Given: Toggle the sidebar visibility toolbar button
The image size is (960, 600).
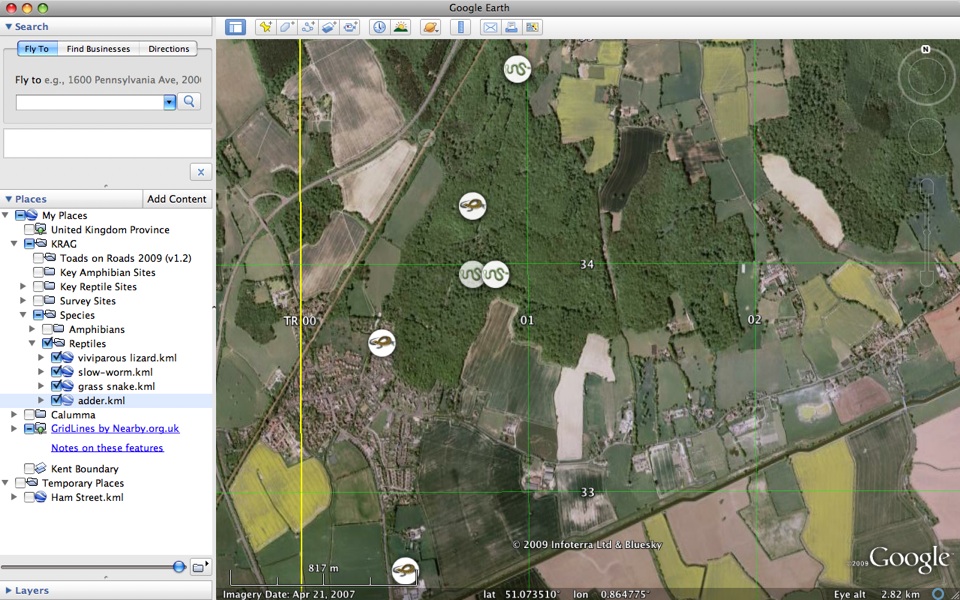Looking at the screenshot, I should coord(235,27).
